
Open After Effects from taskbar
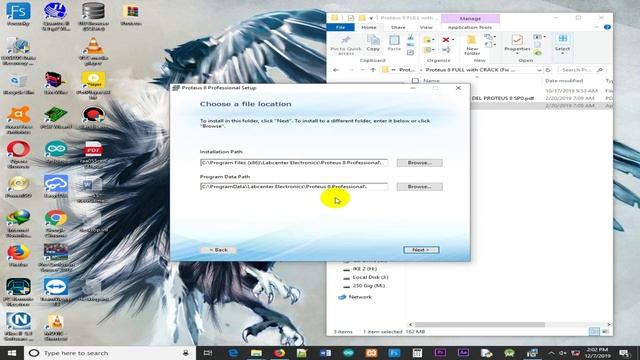pos(463,353)
